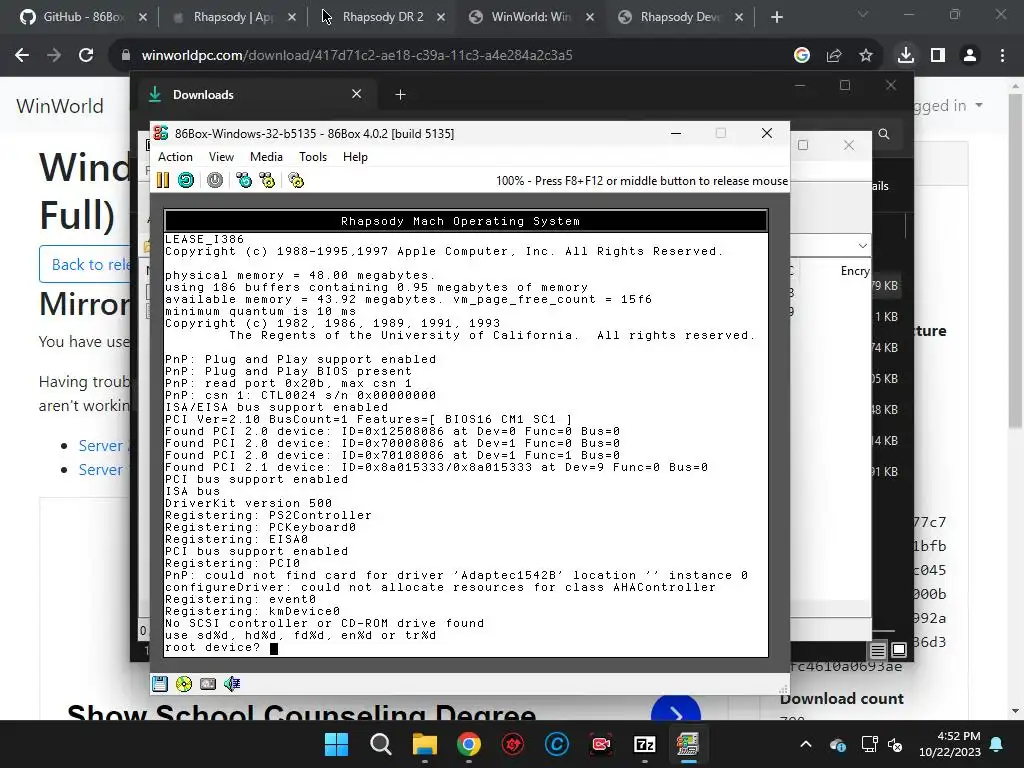Click the root device prompt in emulator
Screen dimensions: 1024x768
(221, 648)
